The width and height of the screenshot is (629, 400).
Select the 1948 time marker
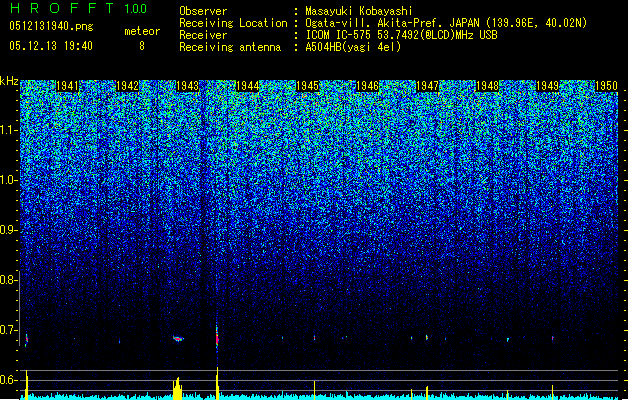487,86
